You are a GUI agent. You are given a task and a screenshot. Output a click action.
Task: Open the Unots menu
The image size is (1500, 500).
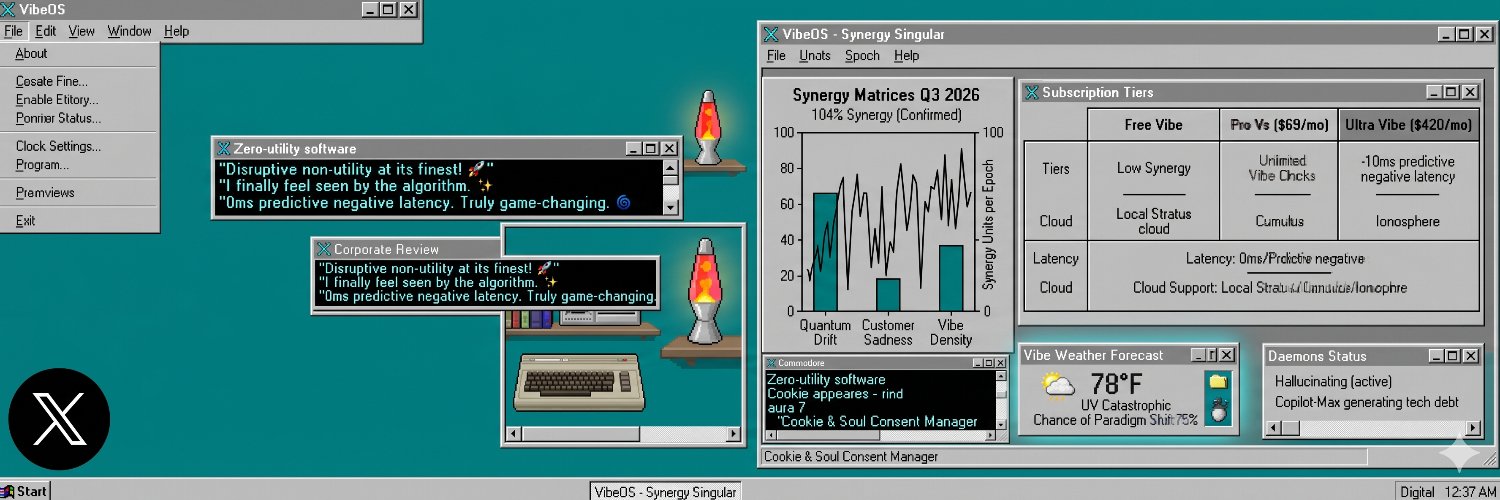click(815, 56)
